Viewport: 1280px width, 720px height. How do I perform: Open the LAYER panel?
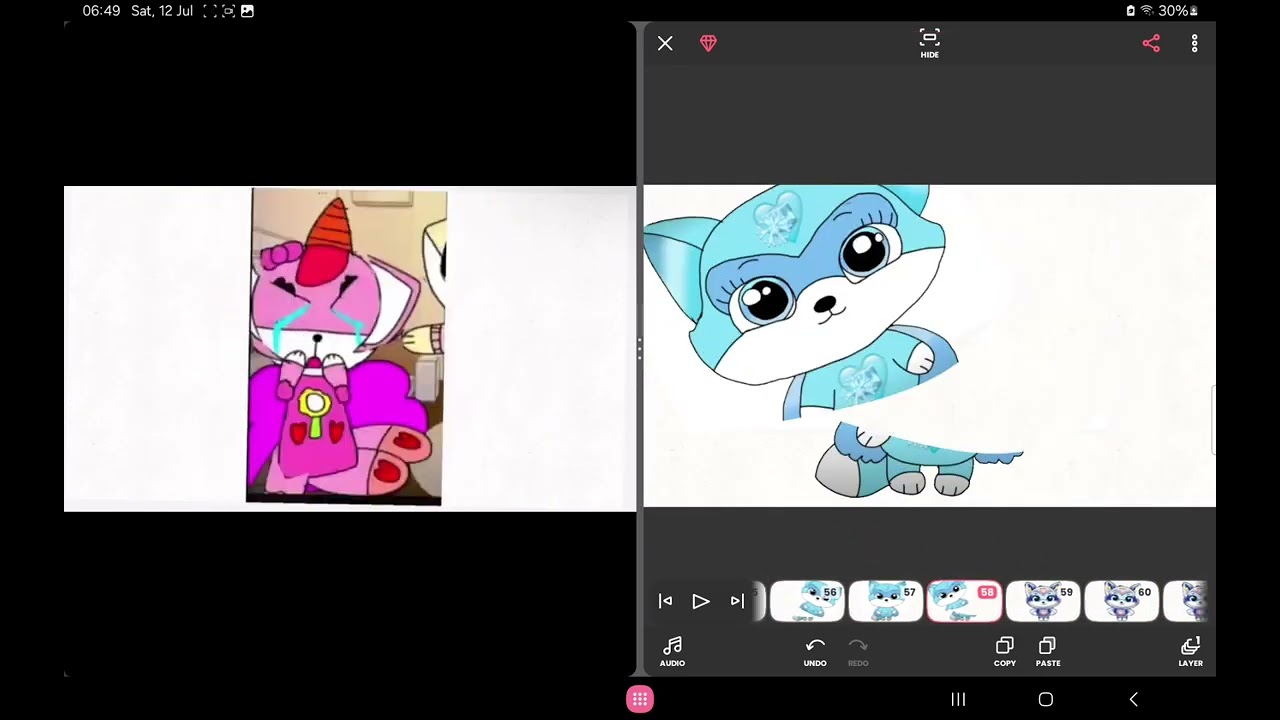coord(1190,651)
